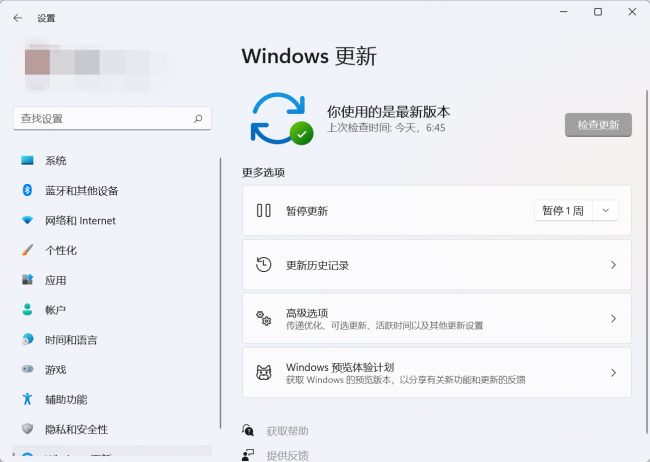650x462 pixels.
Task: Click the gamepad icon beside 游戏
Action: click(27, 369)
